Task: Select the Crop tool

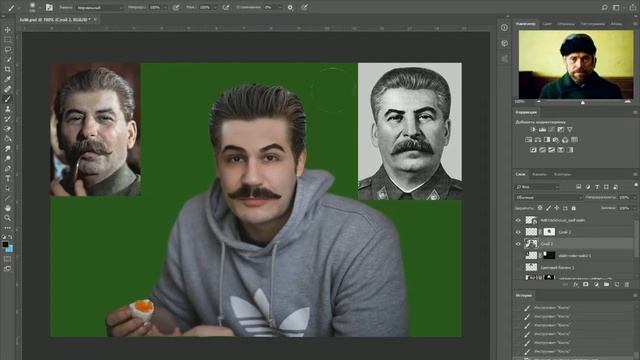Action: [7, 69]
